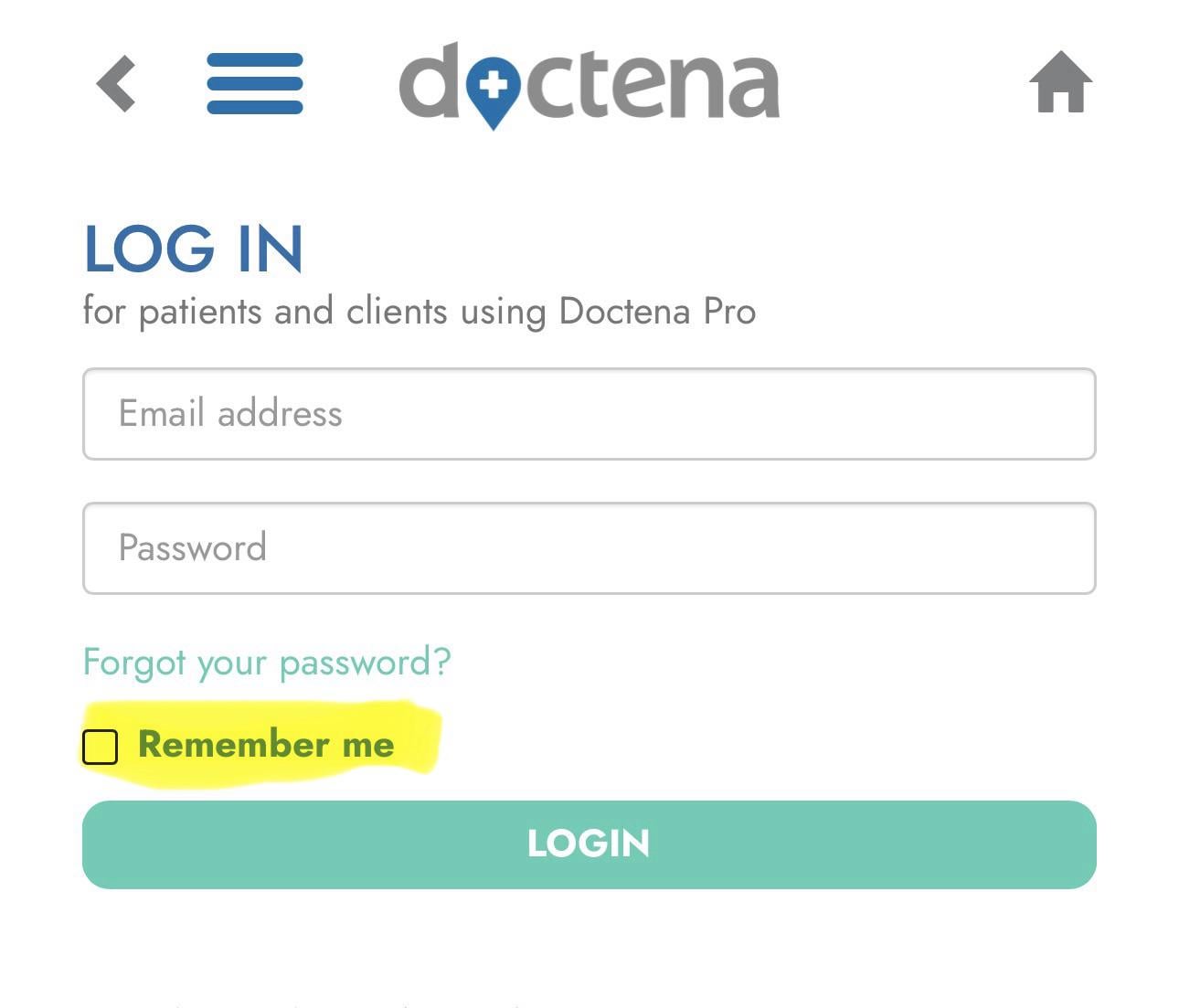
Task: Focus the Email address field
Action: pos(589,414)
